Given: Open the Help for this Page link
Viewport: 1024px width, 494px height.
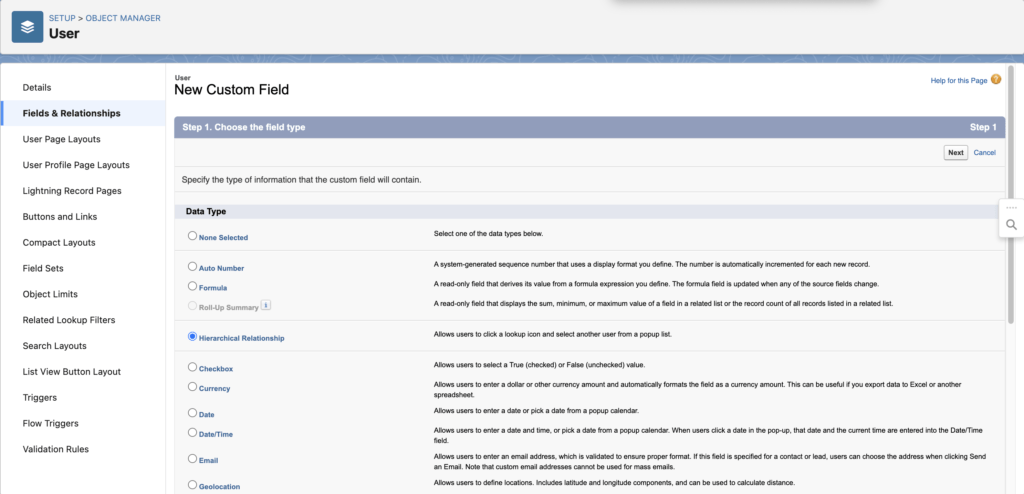Looking at the screenshot, I should click(958, 80).
